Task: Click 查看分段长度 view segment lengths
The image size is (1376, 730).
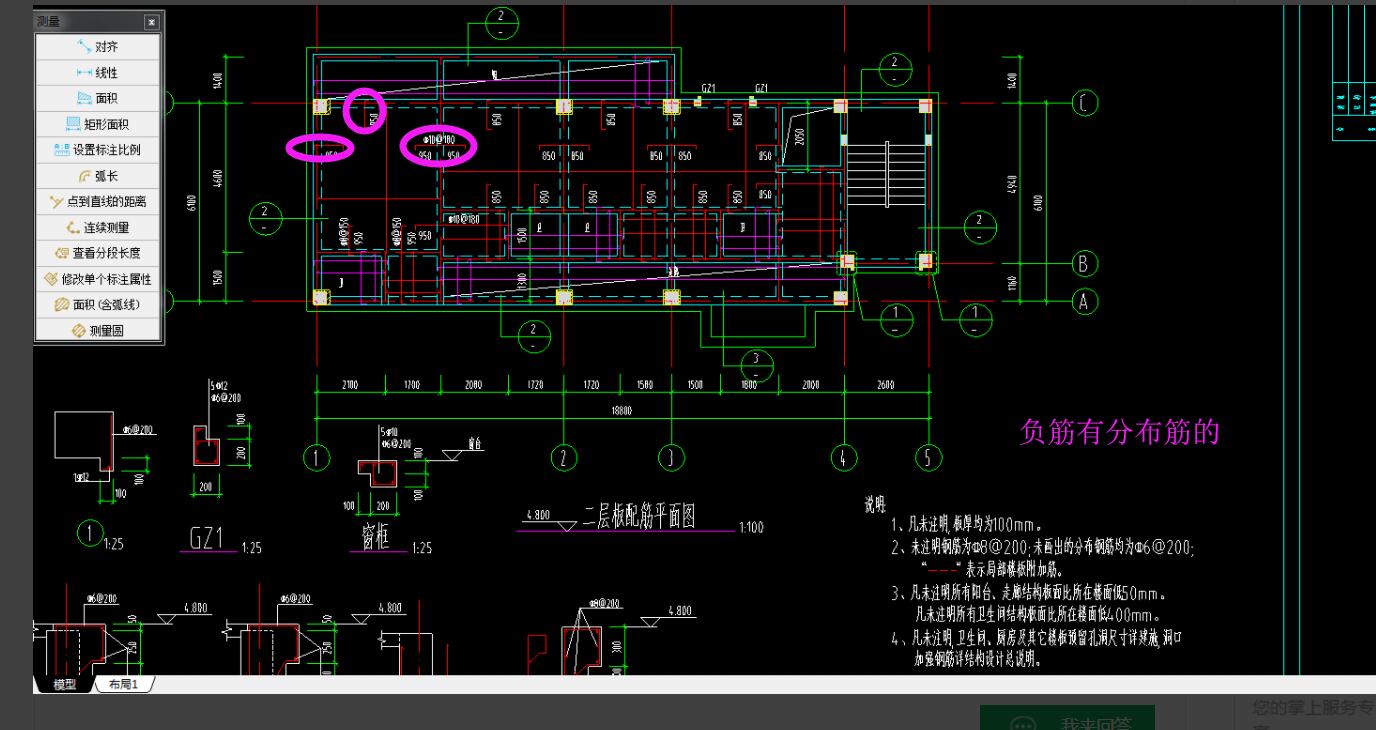Action: [x=99, y=254]
